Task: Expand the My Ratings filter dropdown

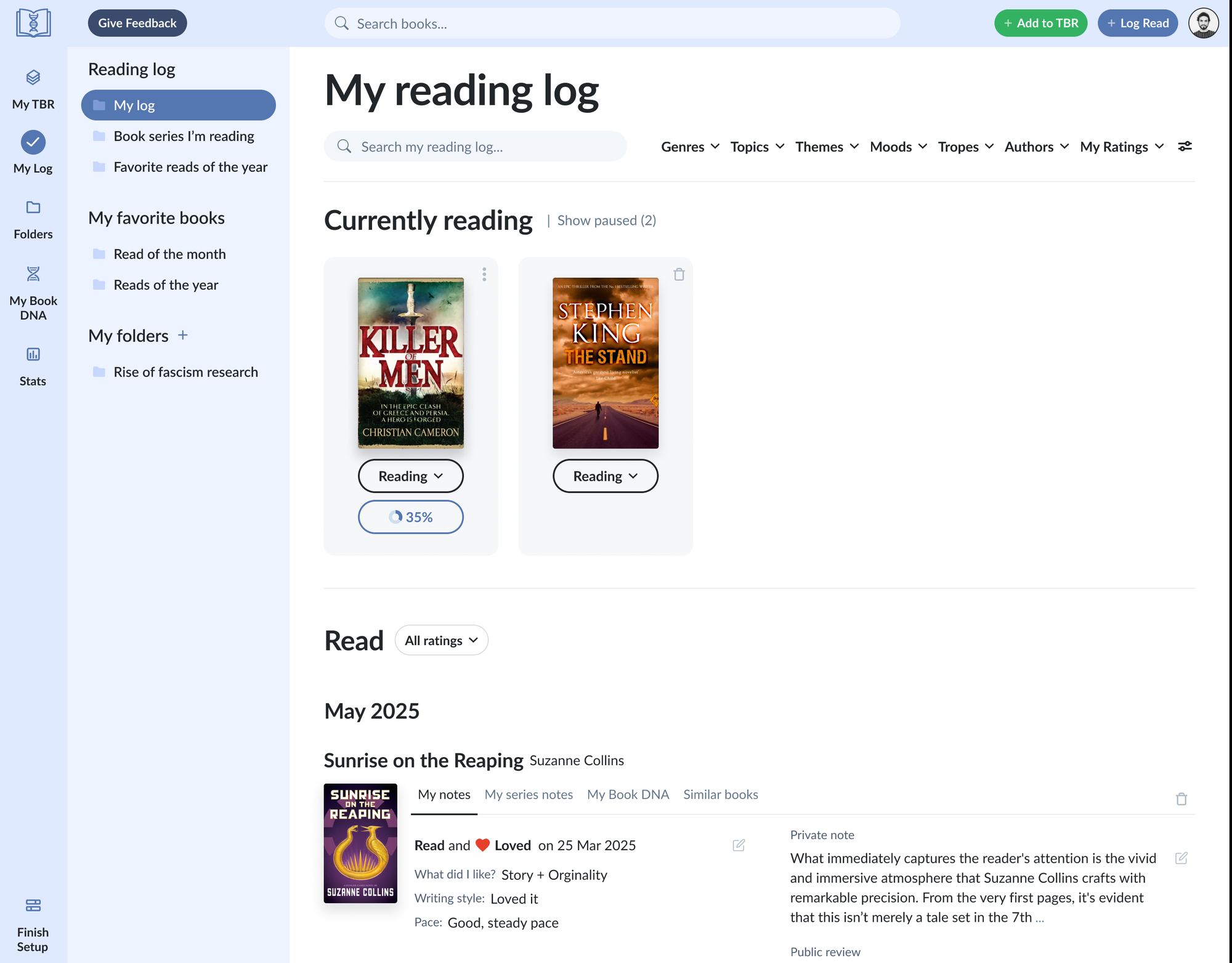Action: pyautogui.click(x=1122, y=147)
